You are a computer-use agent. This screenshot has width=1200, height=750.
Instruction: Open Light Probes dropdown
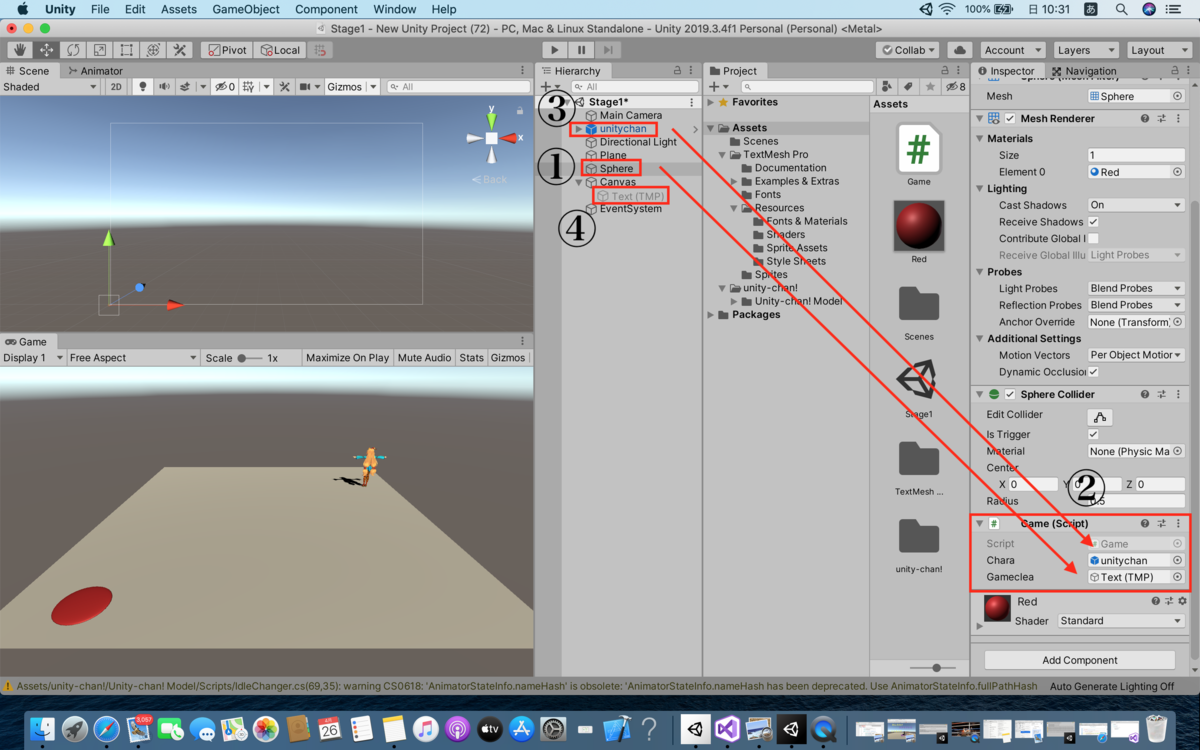[x=1136, y=288]
